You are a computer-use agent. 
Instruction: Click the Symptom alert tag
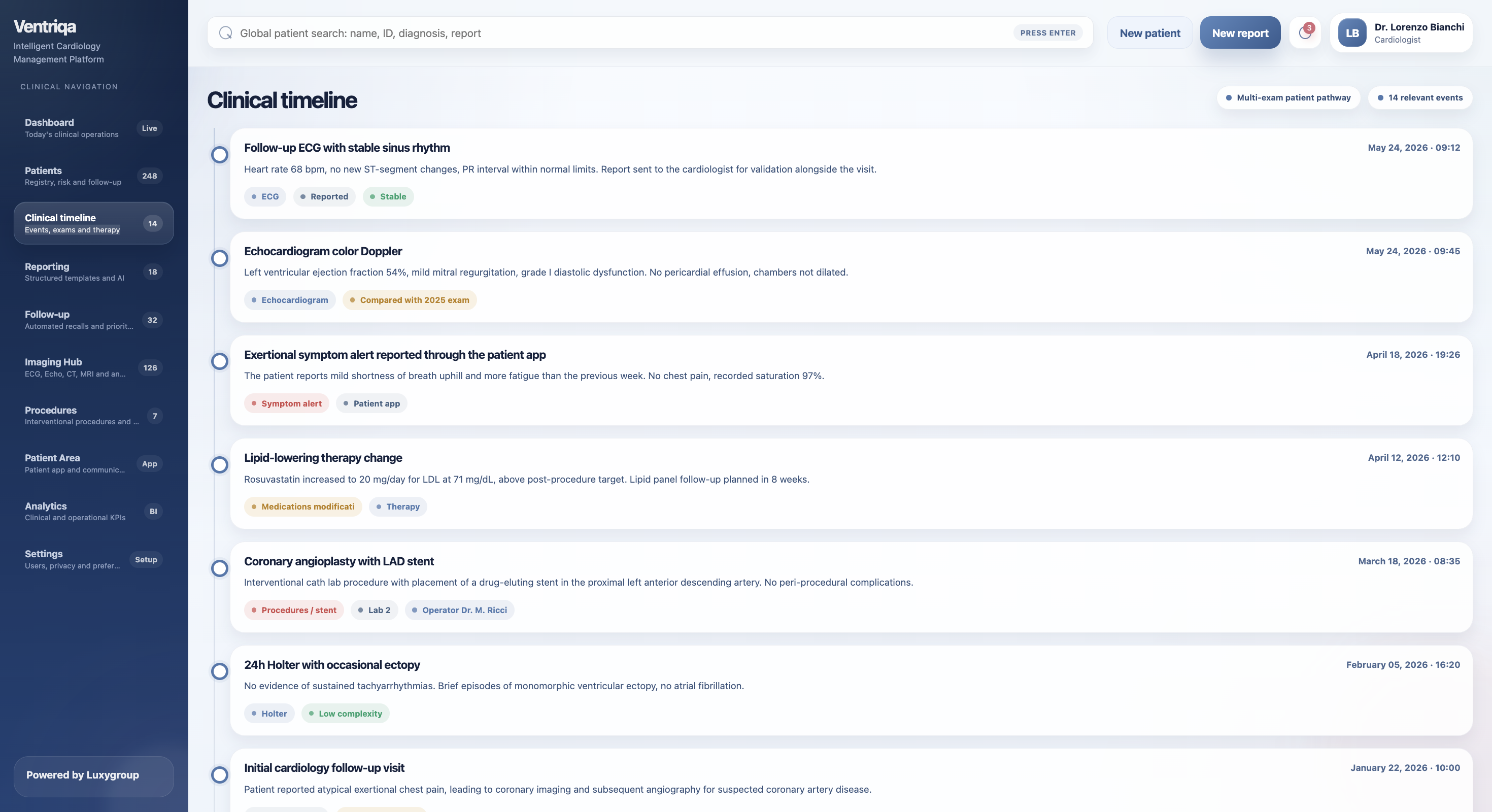(x=286, y=403)
